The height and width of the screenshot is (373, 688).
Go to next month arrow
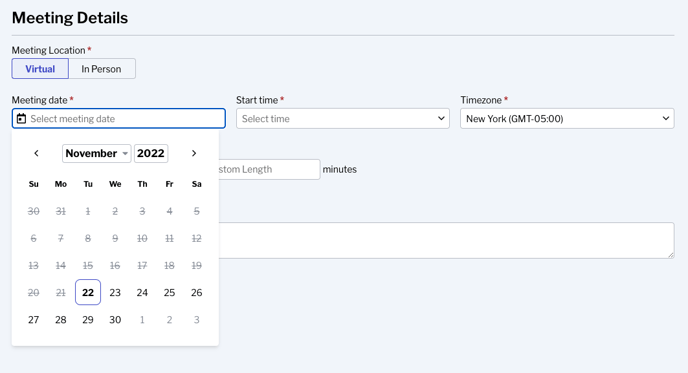pyautogui.click(x=194, y=153)
